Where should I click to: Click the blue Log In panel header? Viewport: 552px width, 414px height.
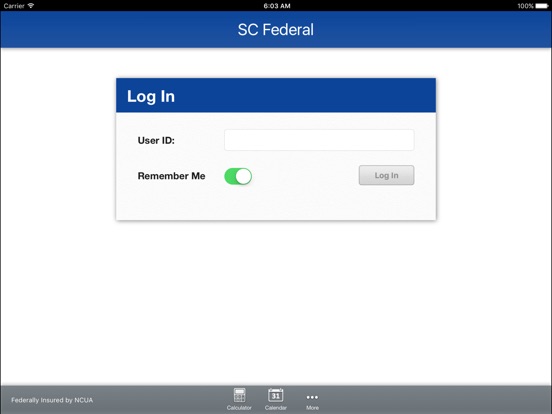pyautogui.click(x=276, y=95)
